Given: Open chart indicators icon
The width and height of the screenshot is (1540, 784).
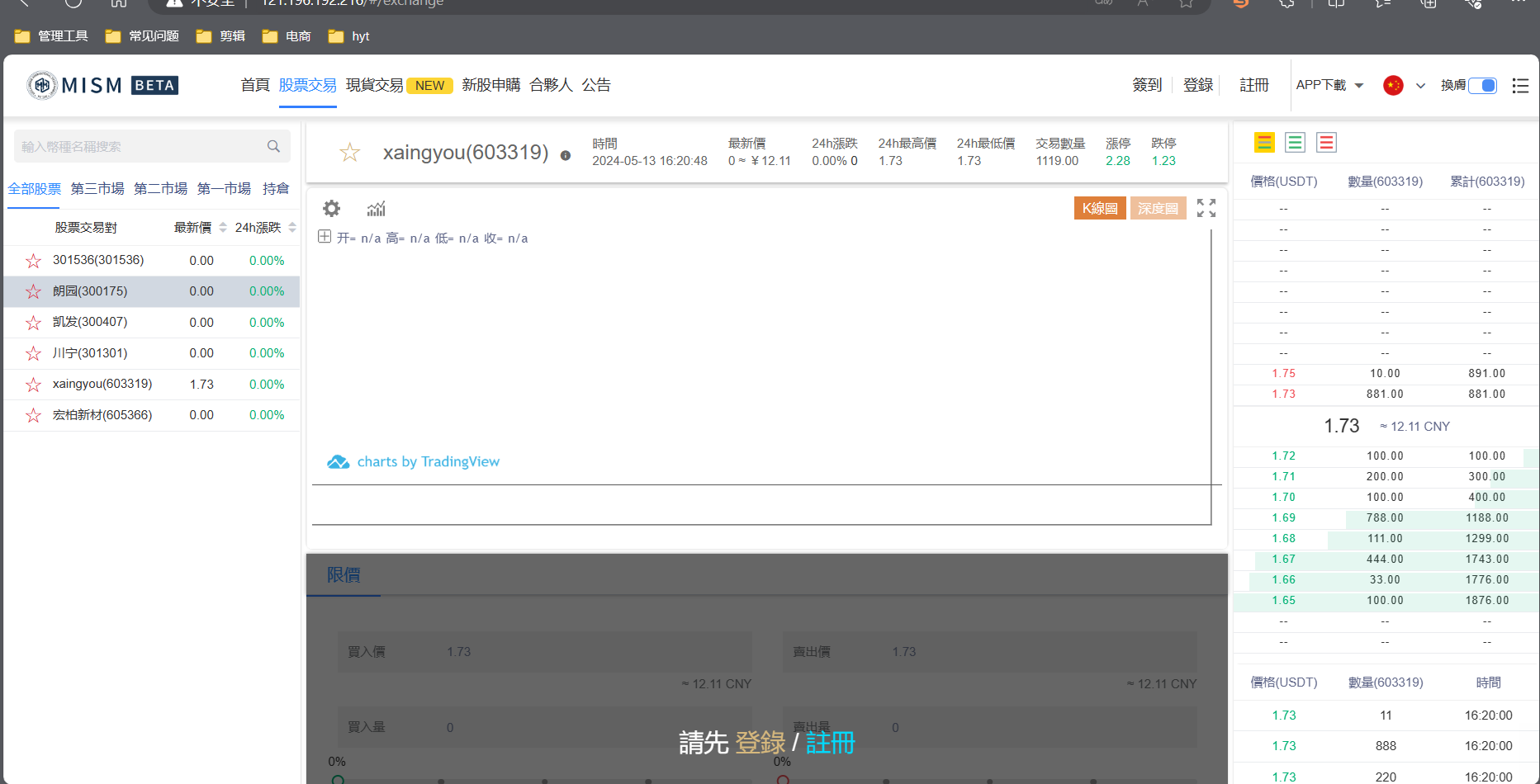Looking at the screenshot, I should pos(377,208).
